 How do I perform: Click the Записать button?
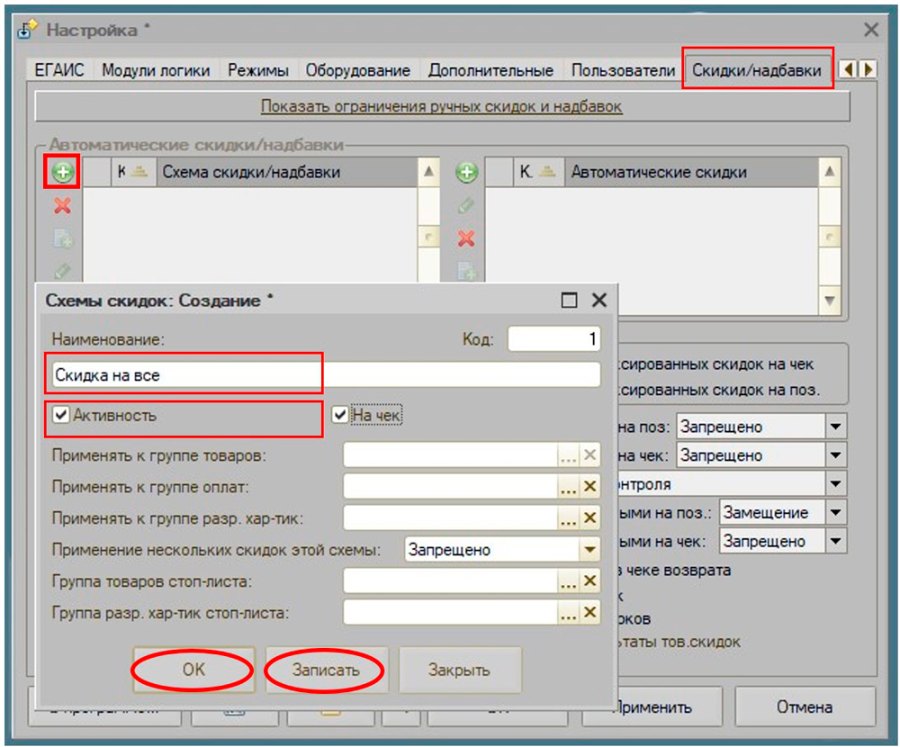click(x=325, y=669)
